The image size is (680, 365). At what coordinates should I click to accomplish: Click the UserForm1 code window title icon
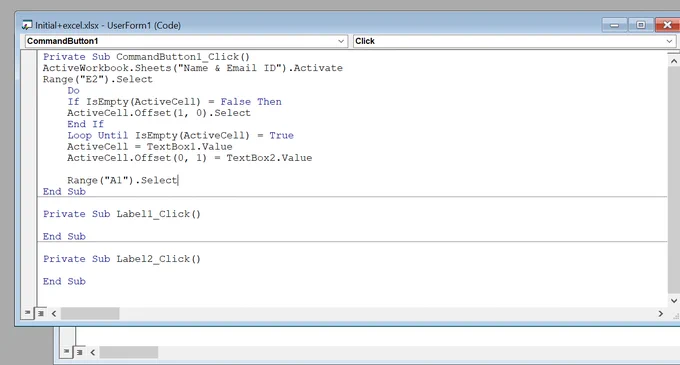(27, 25)
